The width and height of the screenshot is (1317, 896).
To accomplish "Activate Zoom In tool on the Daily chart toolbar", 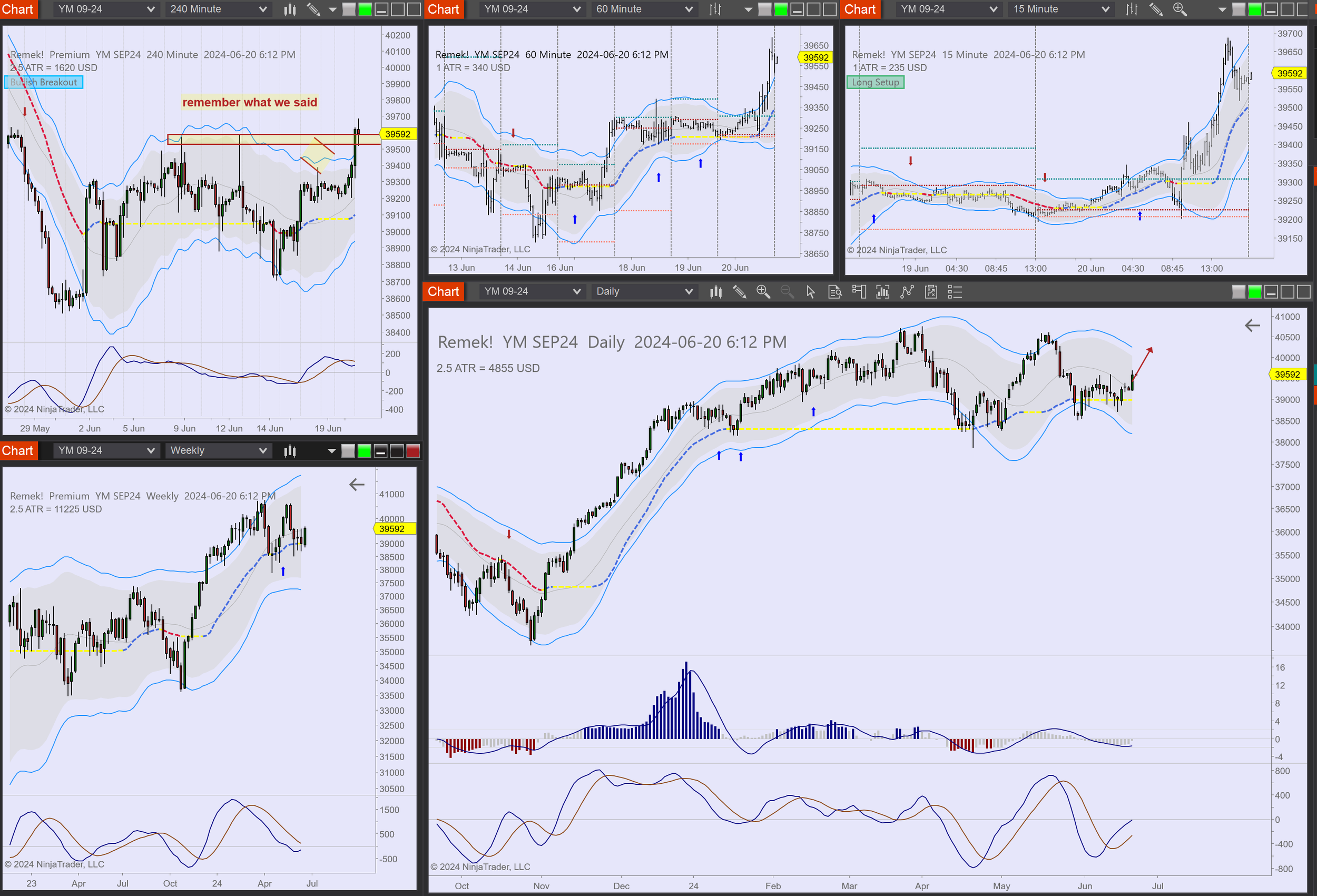I will [x=763, y=291].
